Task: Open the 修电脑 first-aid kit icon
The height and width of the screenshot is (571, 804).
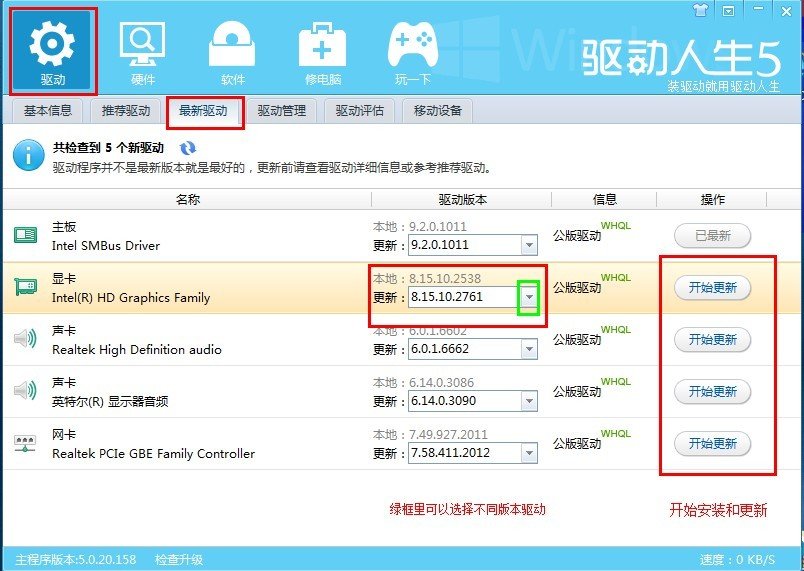Action: pyautogui.click(x=323, y=53)
